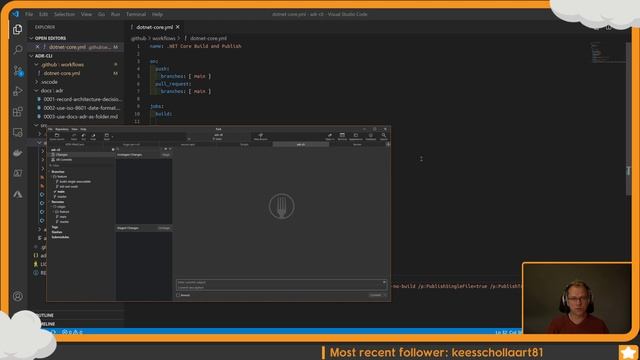640x360 pixels.
Task: Open the Docker view in VS Code activity bar
Action: tap(18, 153)
